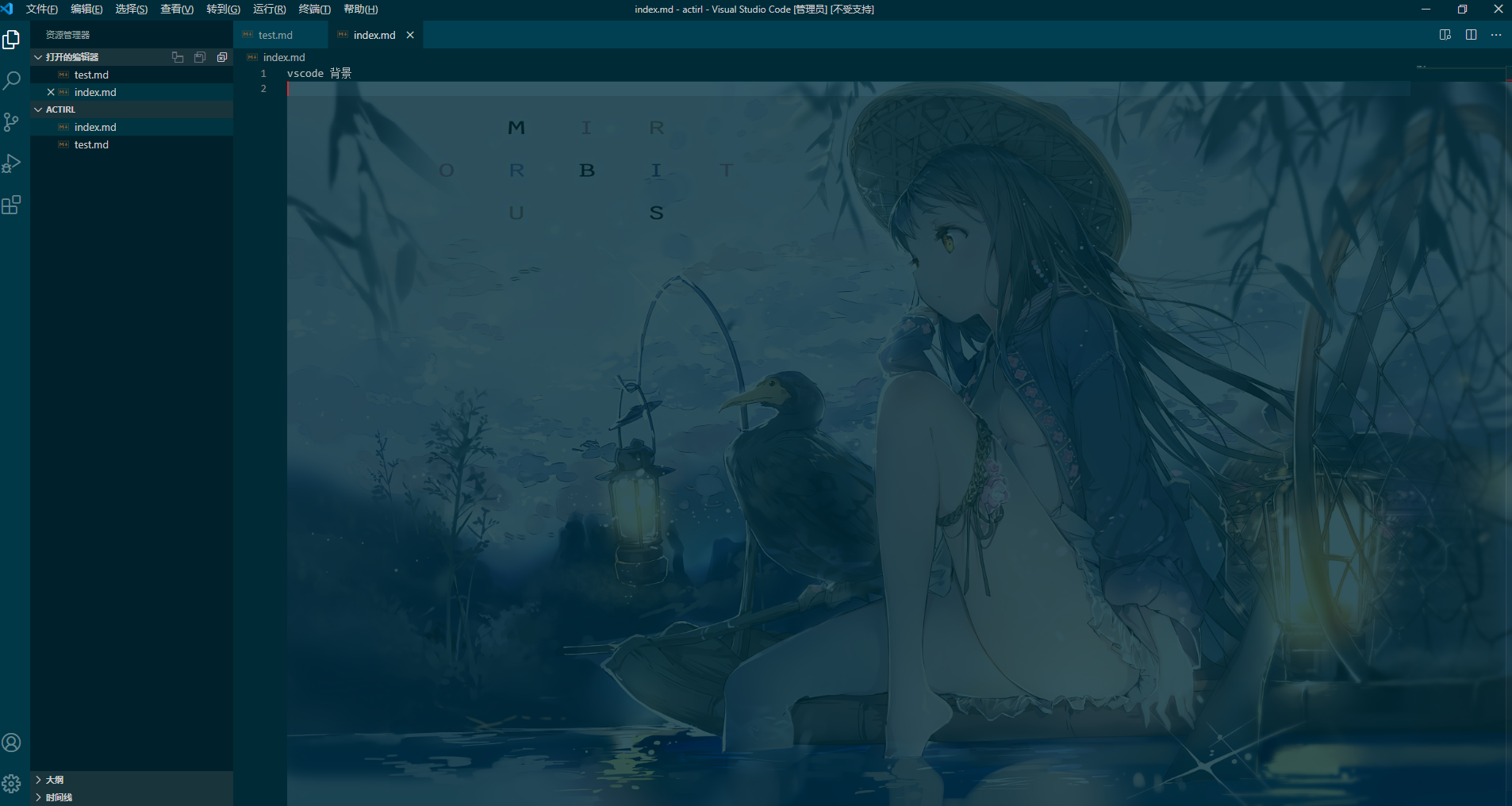Open the Extensions view
The image size is (1512, 806).
pyautogui.click(x=11, y=205)
